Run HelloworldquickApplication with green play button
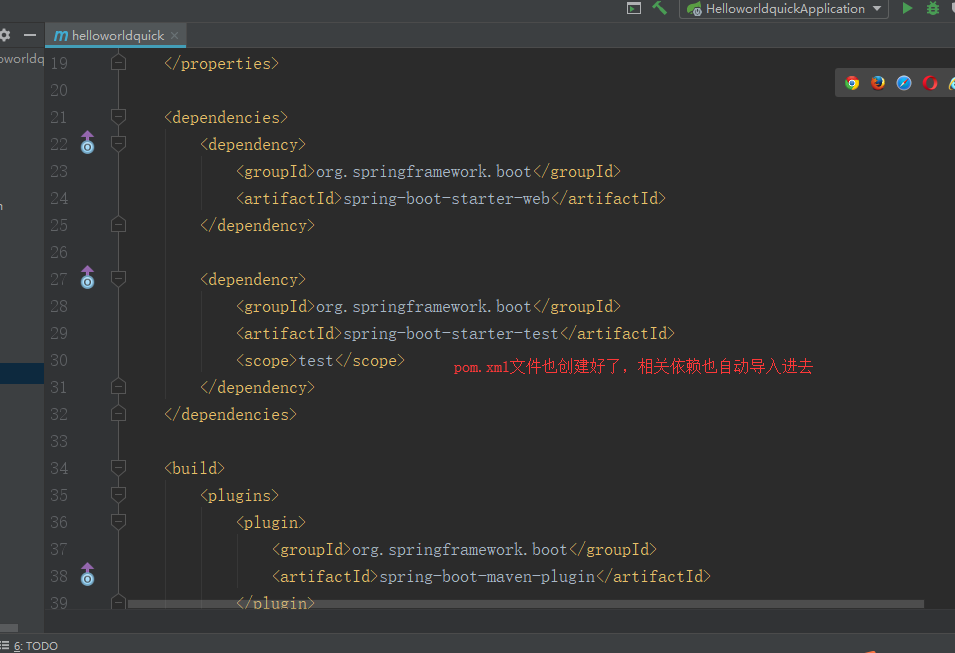955x653 pixels. [x=907, y=9]
